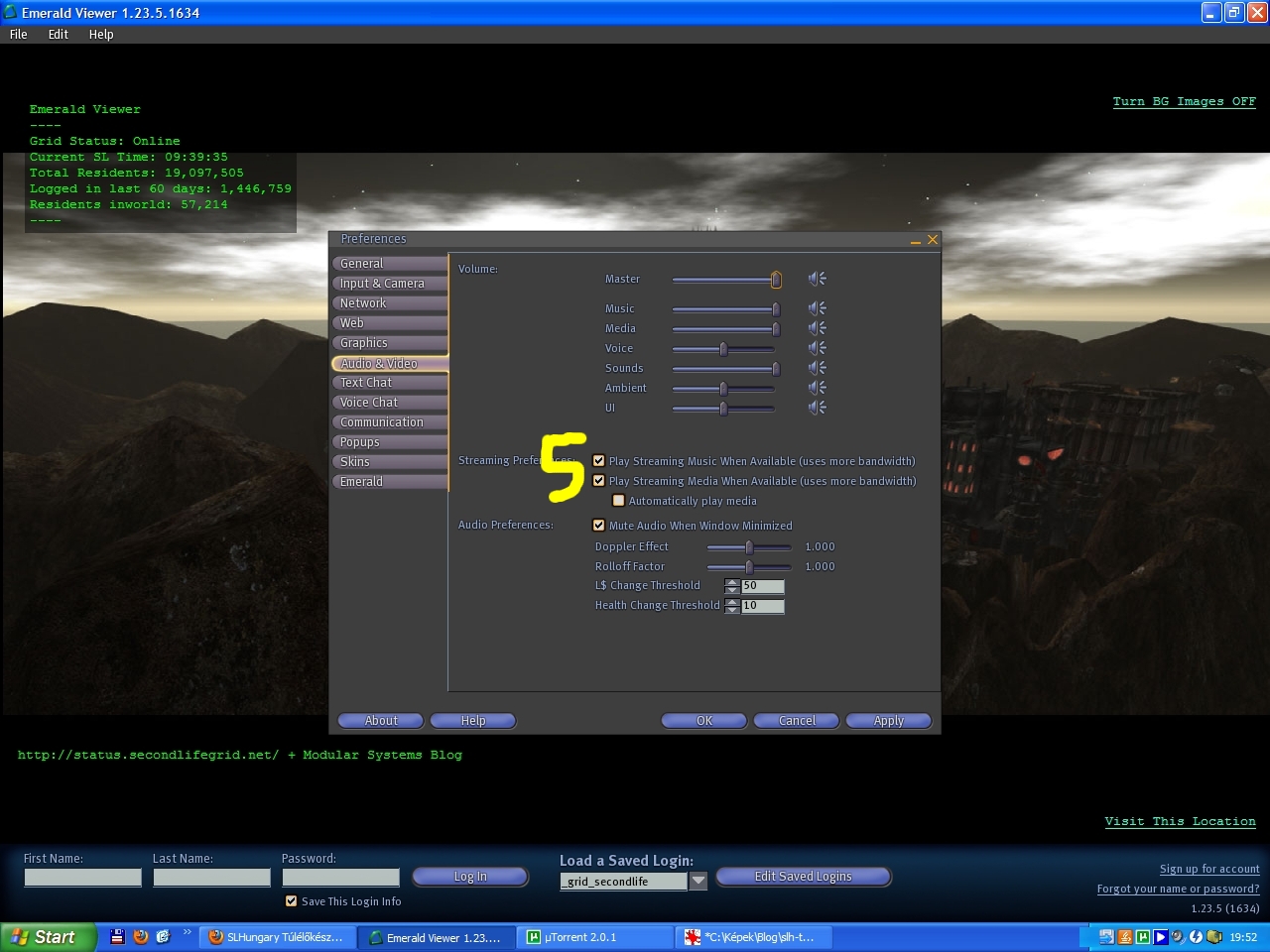The image size is (1270, 952).
Task: Select the Emerald preferences tab
Action: [x=390, y=481]
